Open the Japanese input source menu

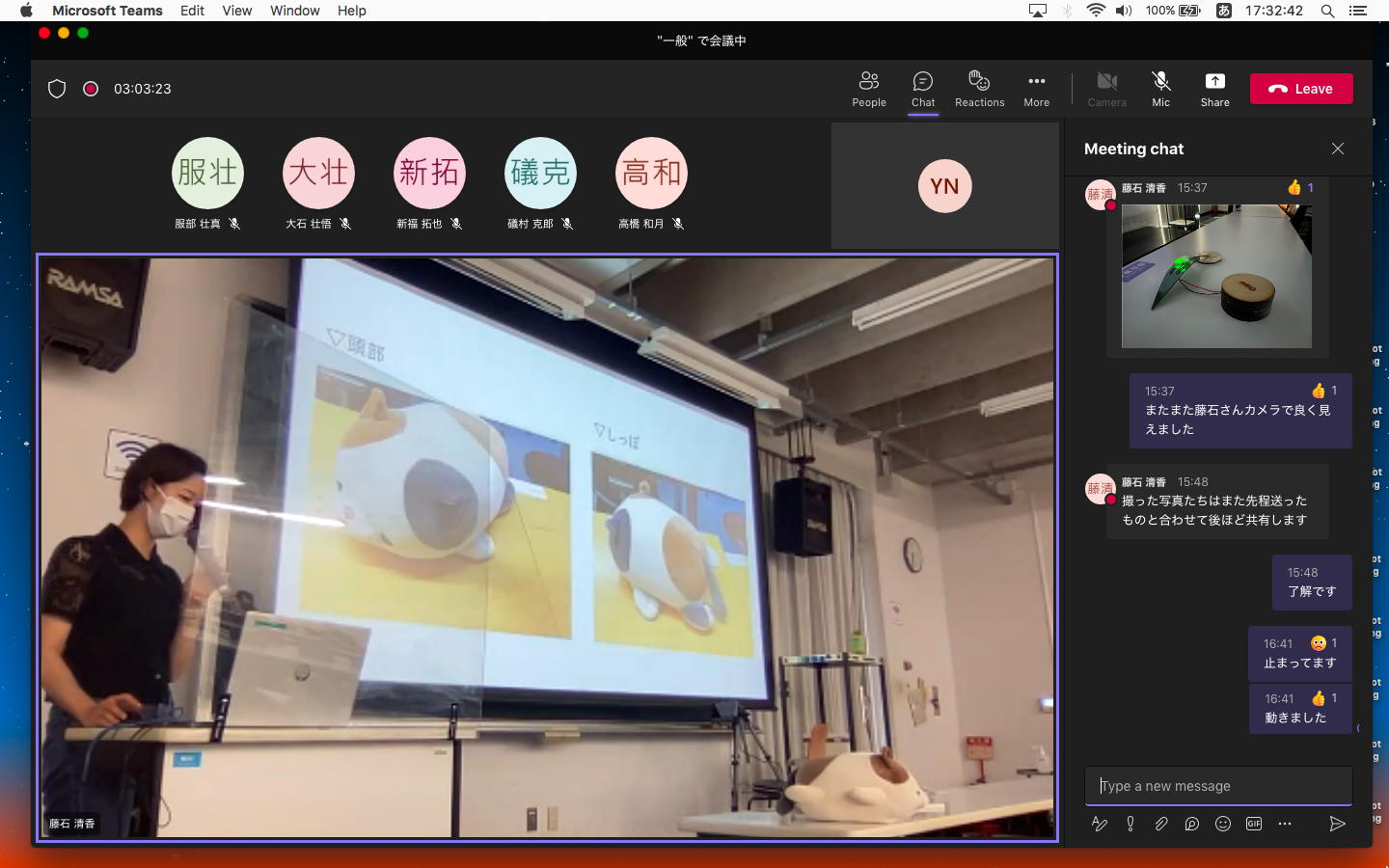click(x=1223, y=11)
